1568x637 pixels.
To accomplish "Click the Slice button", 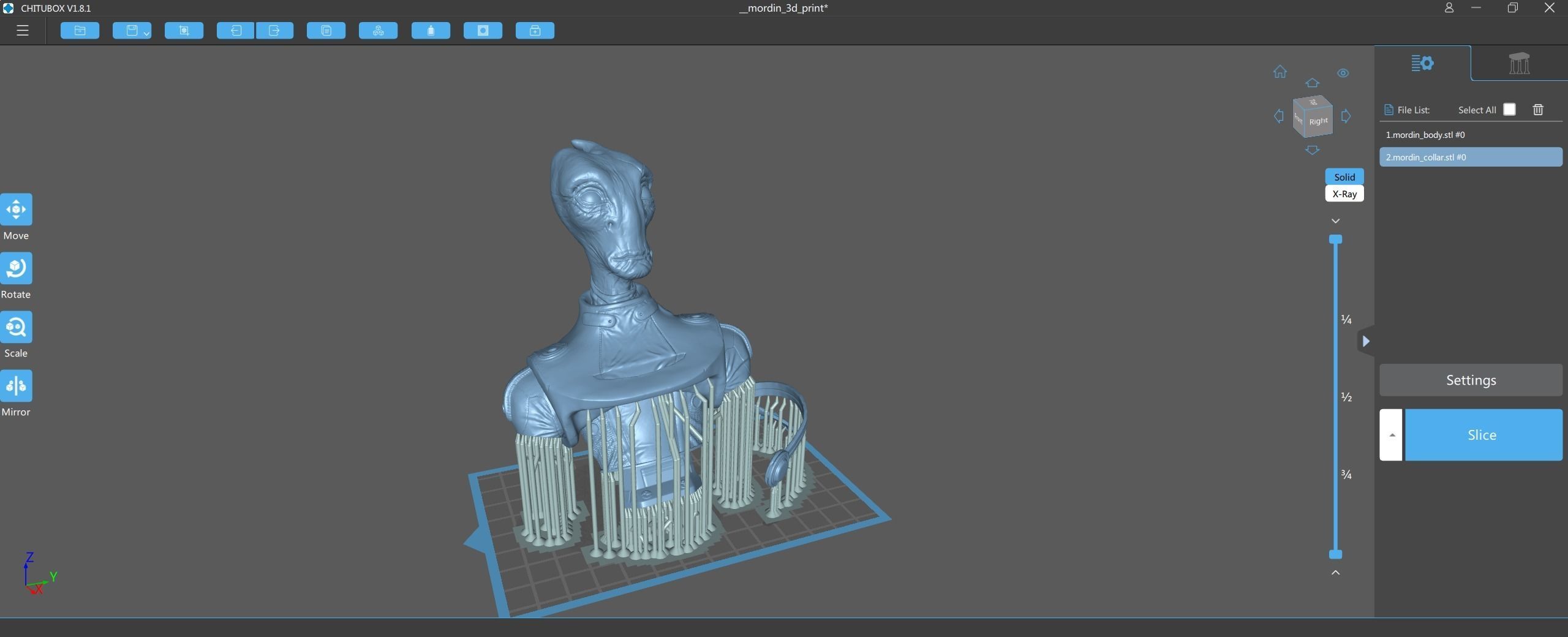I will 1483,435.
